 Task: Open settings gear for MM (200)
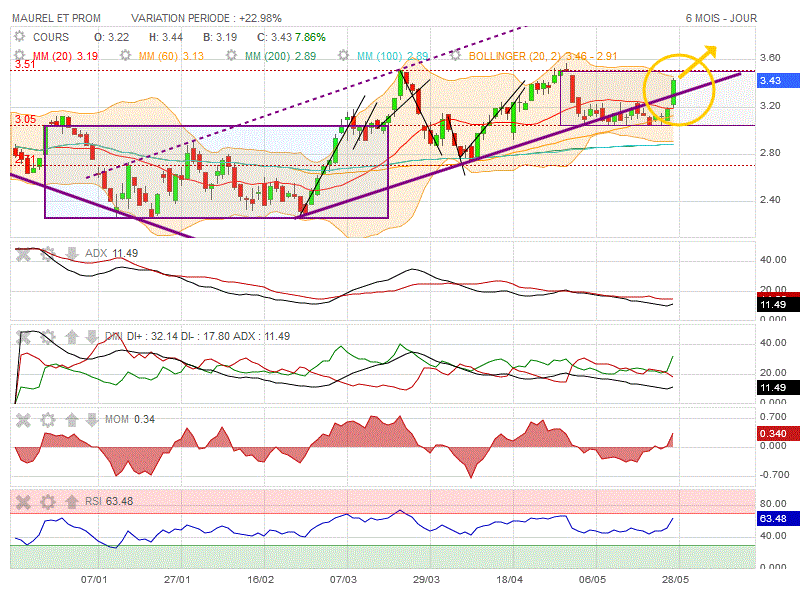pos(231,55)
